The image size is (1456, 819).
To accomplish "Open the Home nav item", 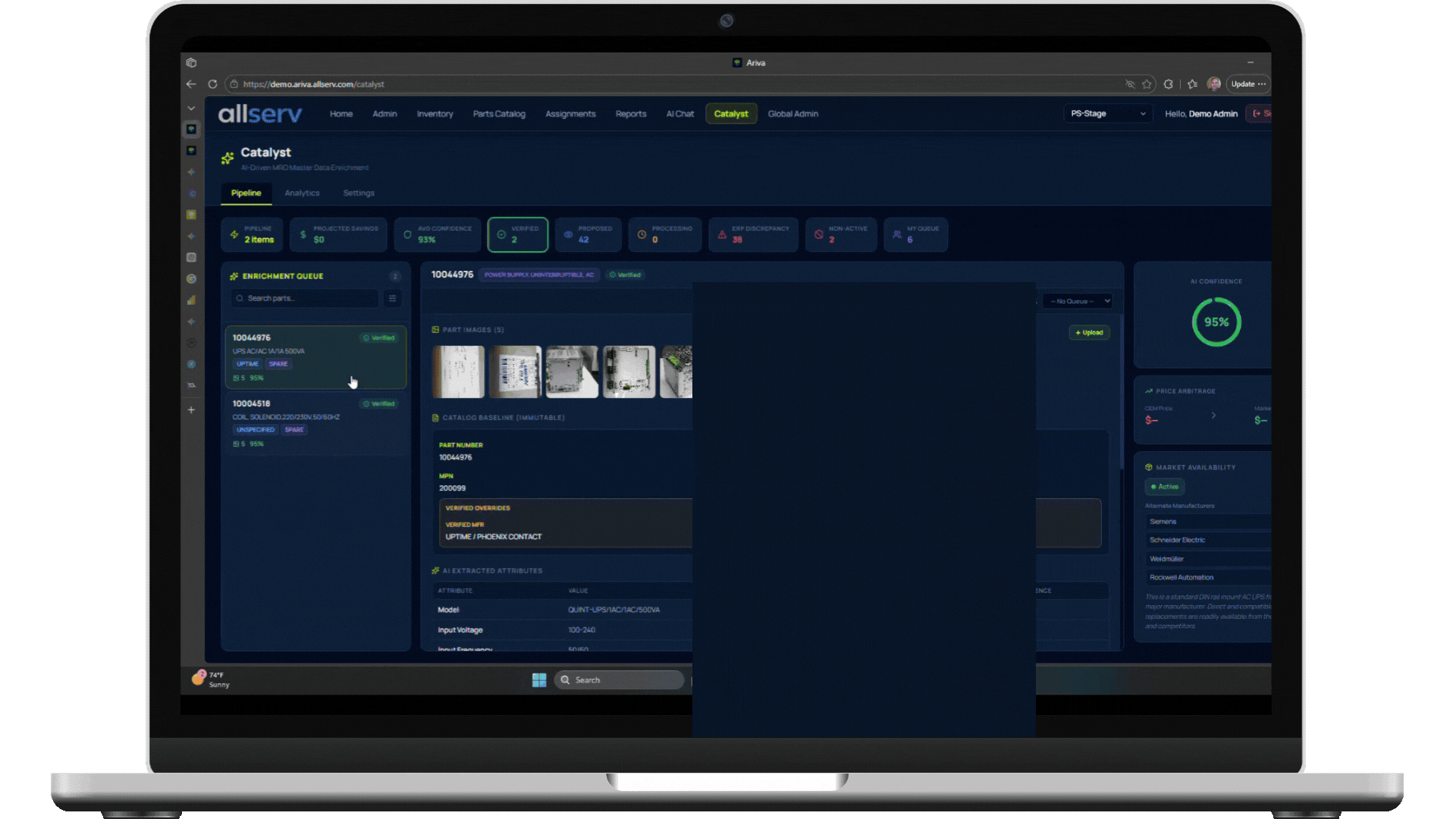I will (x=341, y=114).
